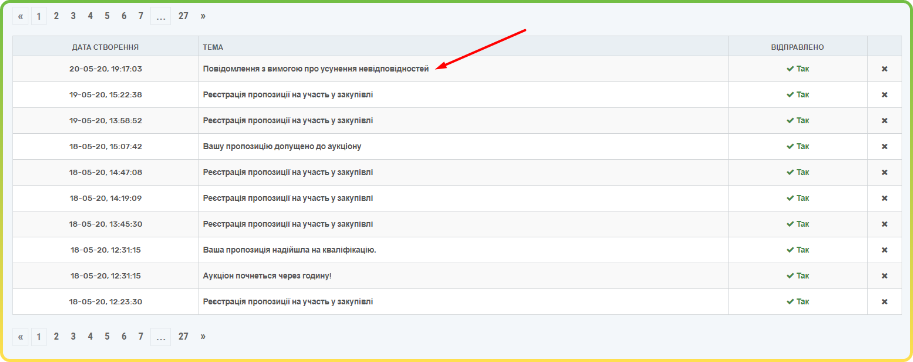Delete the message dated 20-05-20, 19:17:03
The width and height of the screenshot is (913, 362).
tap(884, 69)
